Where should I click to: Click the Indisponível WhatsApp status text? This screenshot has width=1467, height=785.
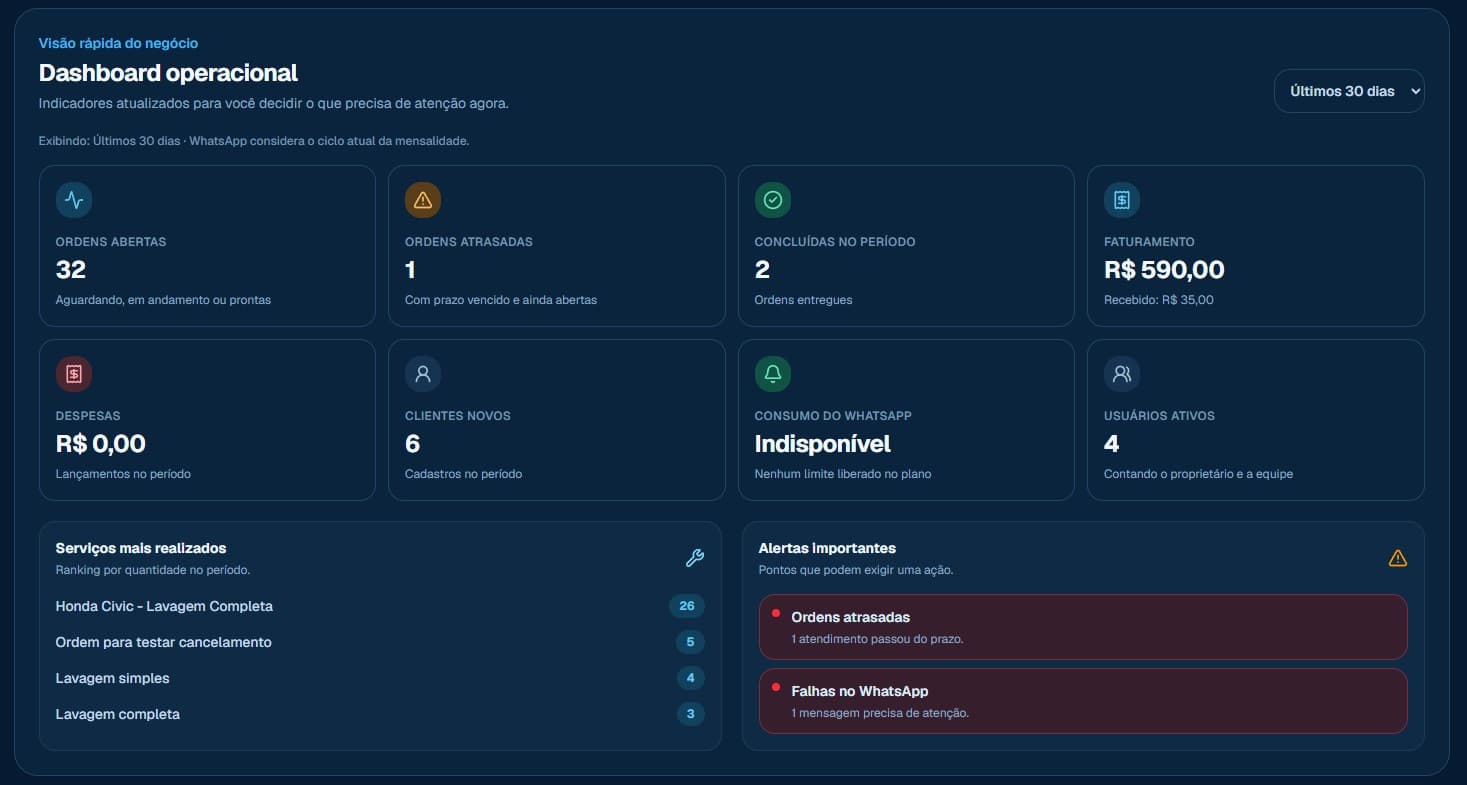tap(823, 444)
